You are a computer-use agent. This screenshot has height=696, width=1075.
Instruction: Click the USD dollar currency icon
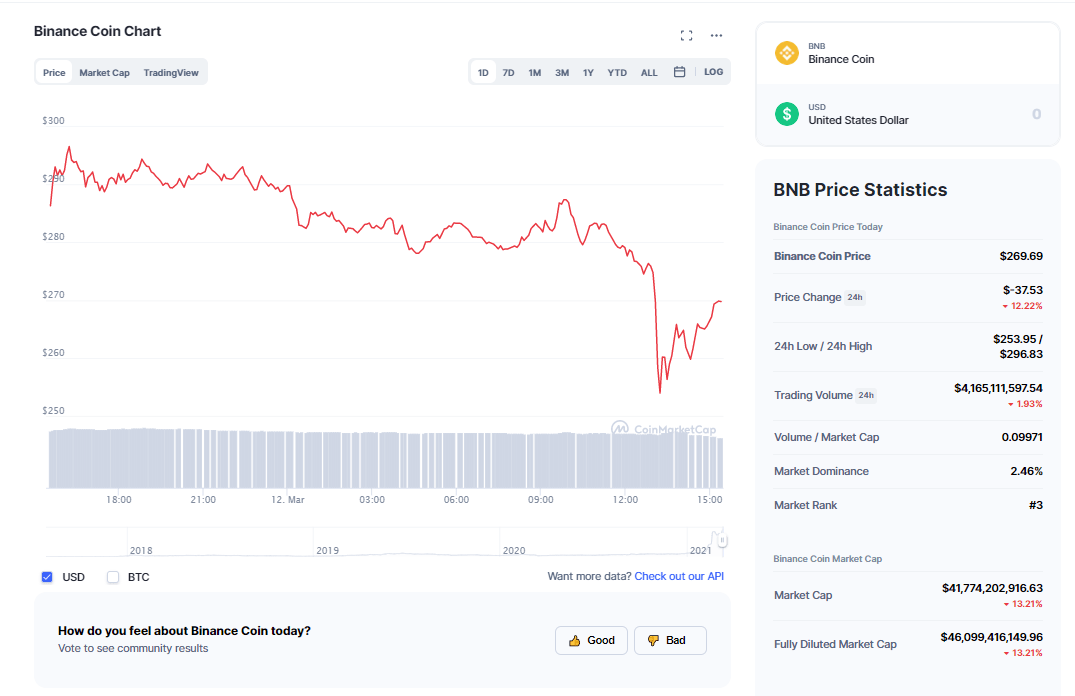click(787, 114)
